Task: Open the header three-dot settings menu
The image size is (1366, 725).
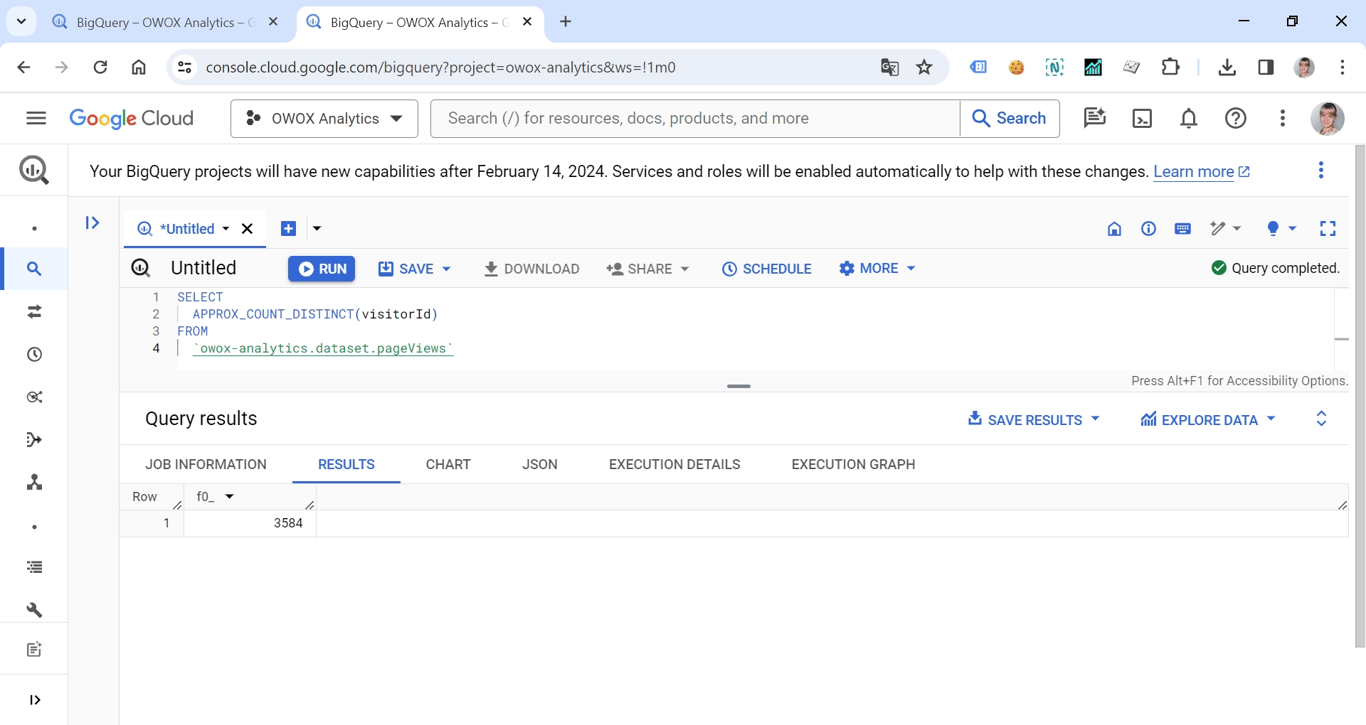Action: coord(1283,118)
